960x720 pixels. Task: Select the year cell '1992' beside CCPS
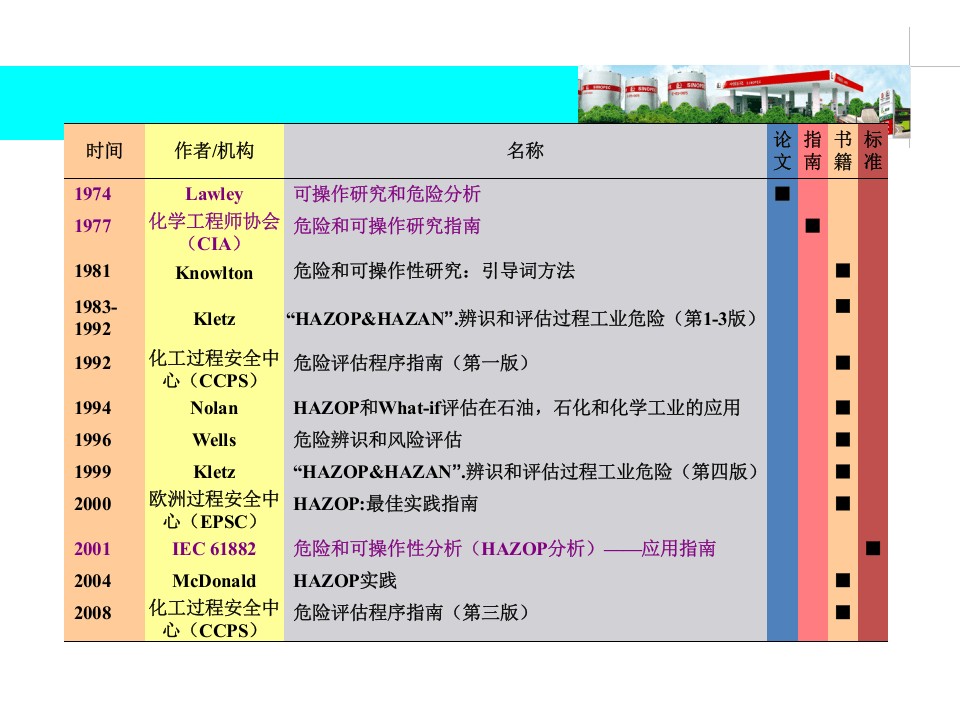(92, 363)
